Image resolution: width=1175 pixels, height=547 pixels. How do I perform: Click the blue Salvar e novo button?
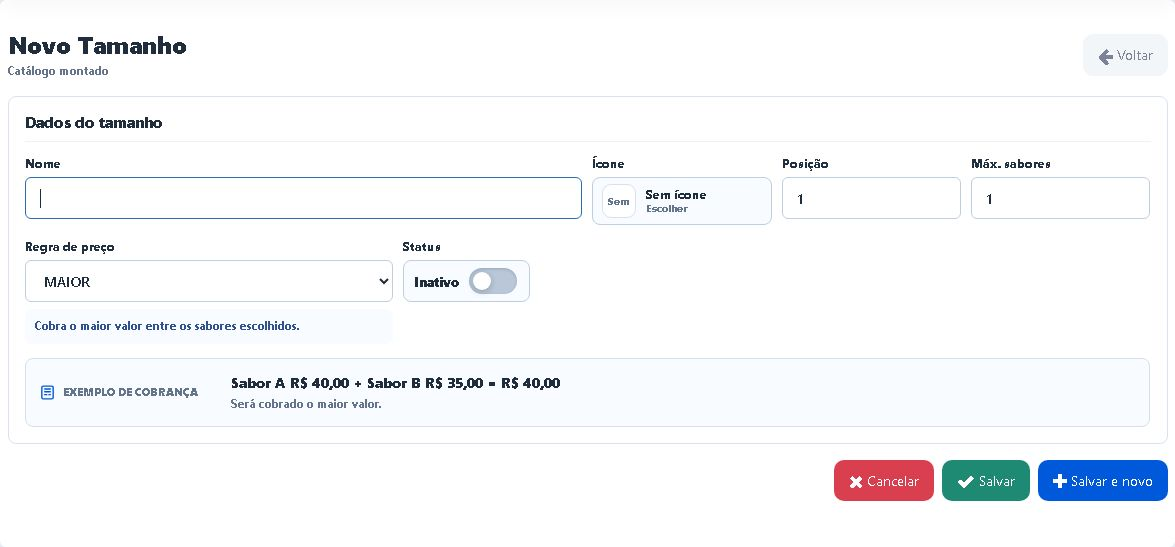[x=1102, y=480]
